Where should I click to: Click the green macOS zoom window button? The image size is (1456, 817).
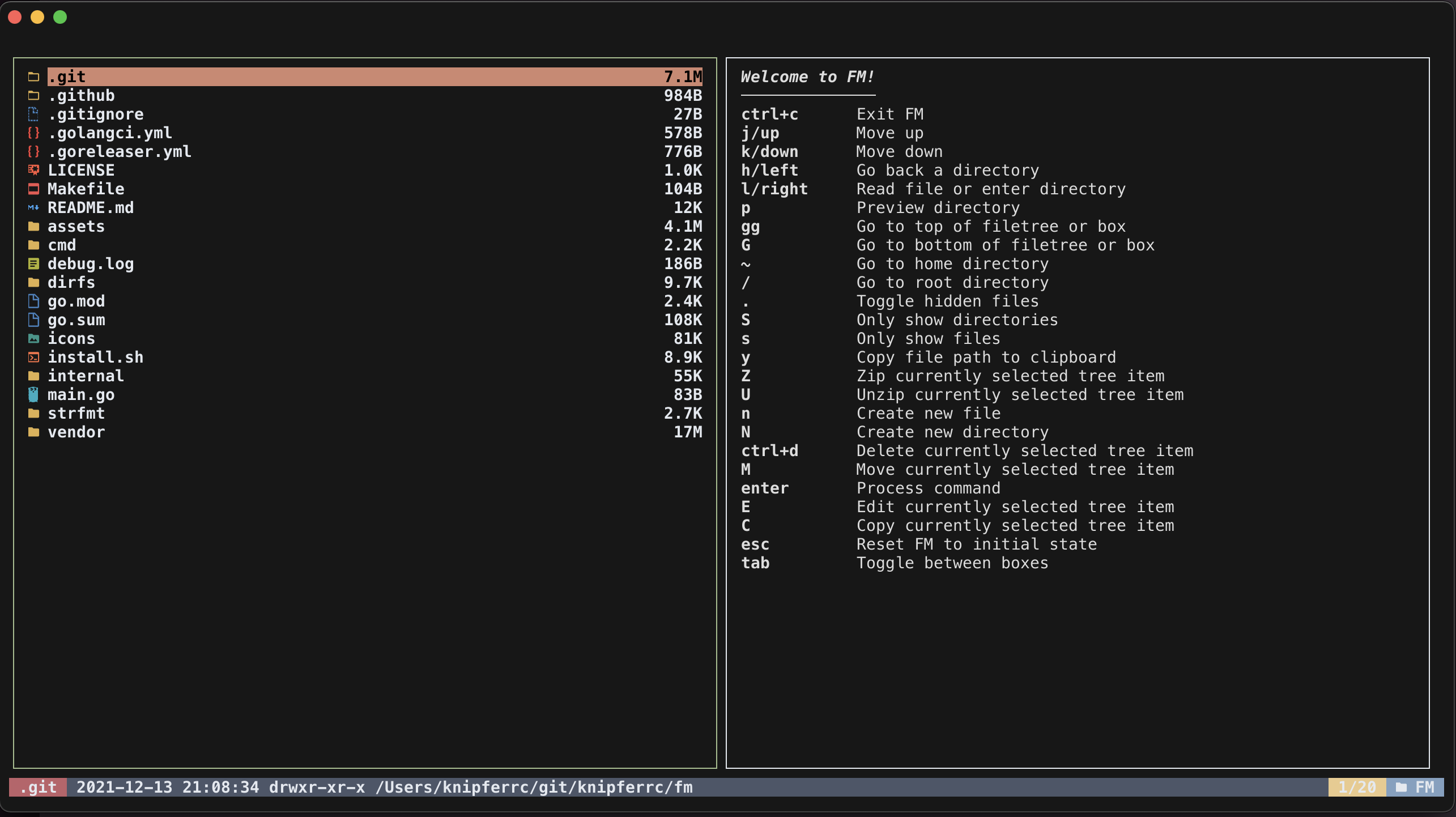[x=60, y=17]
